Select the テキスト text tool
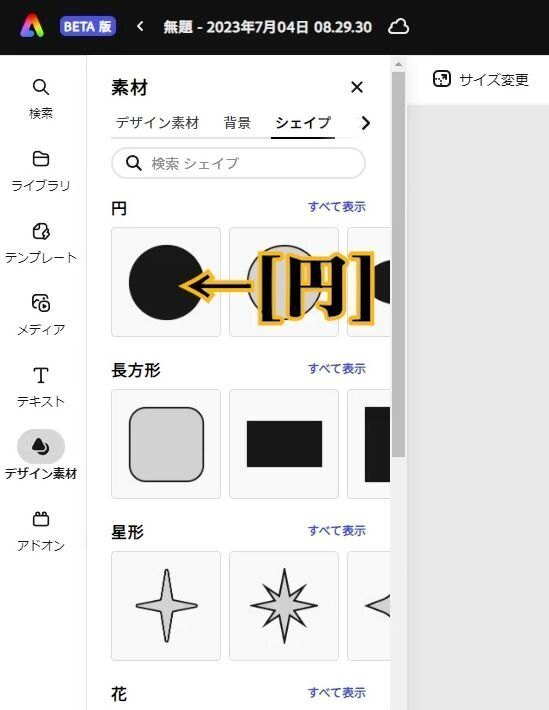The image size is (549, 710). pos(41,387)
